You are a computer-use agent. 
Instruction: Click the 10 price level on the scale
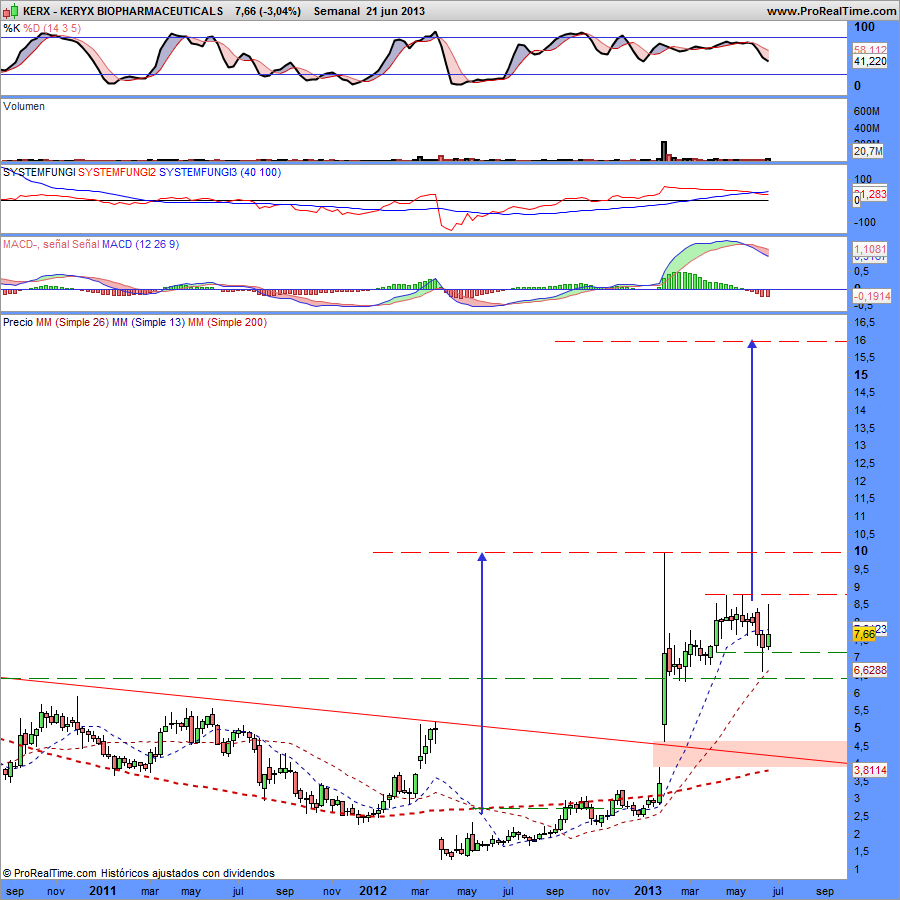[x=861, y=551]
